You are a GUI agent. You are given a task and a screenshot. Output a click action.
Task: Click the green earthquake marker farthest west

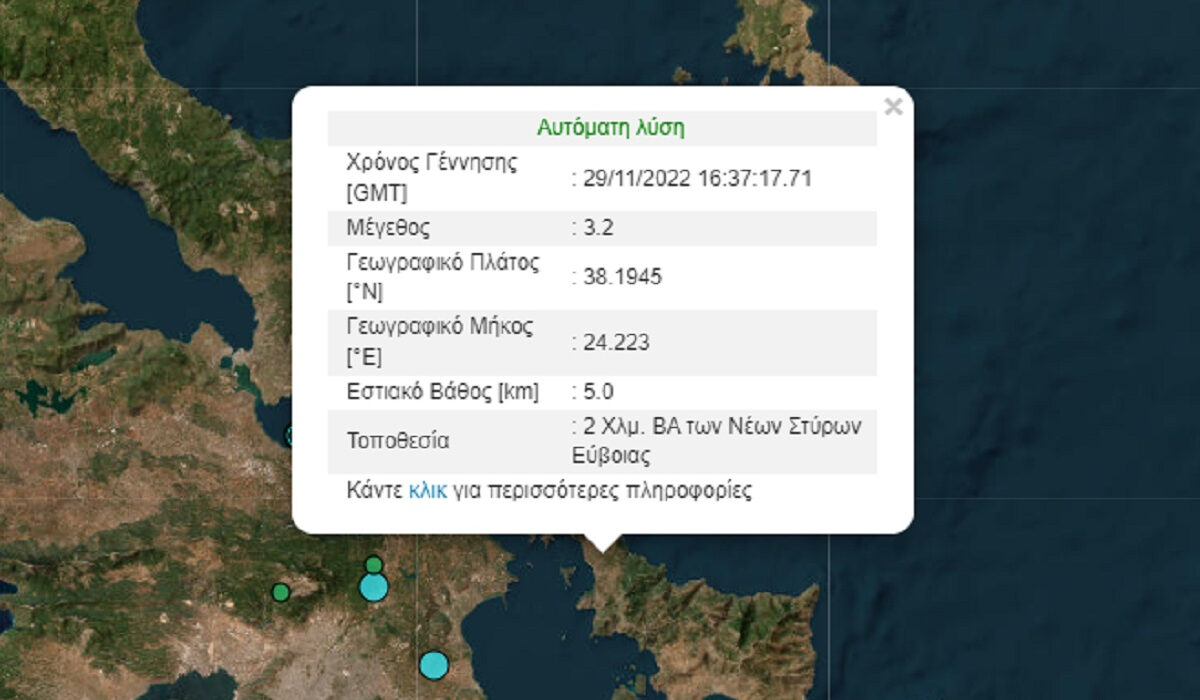pyautogui.click(x=281, y=592)
